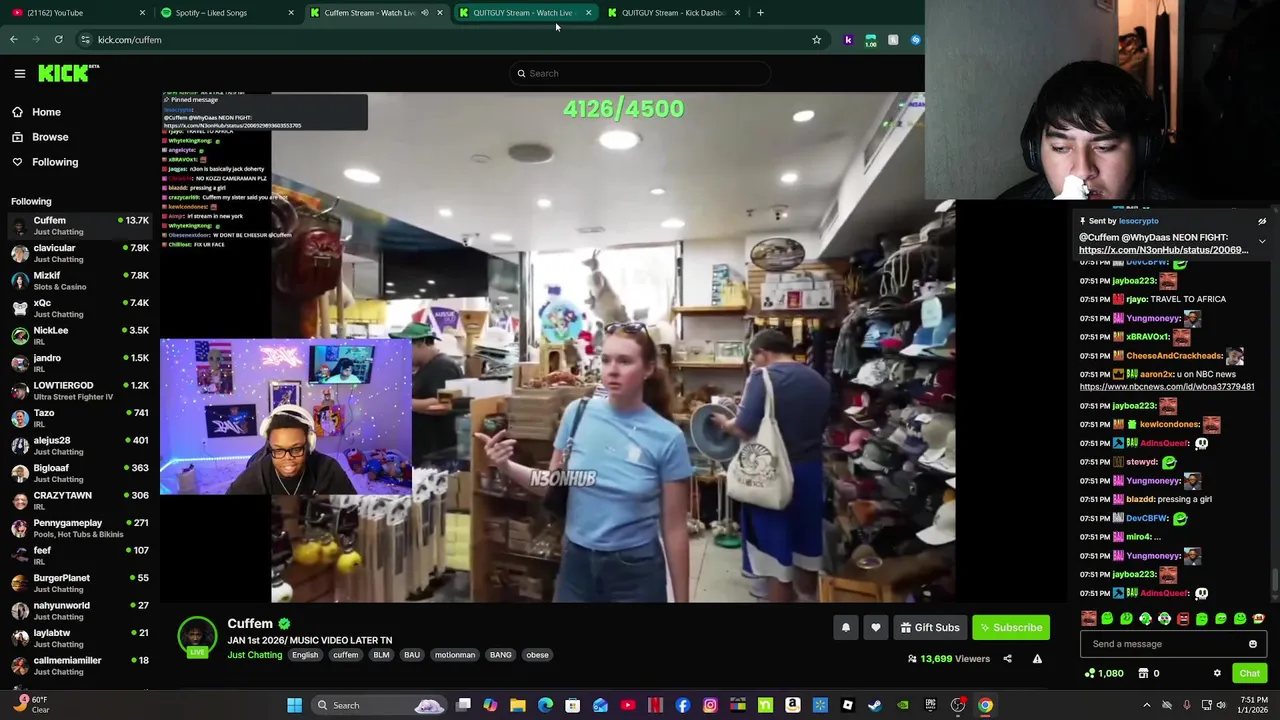
Task: Click the BLM stream tag
Action: [381, 655]
